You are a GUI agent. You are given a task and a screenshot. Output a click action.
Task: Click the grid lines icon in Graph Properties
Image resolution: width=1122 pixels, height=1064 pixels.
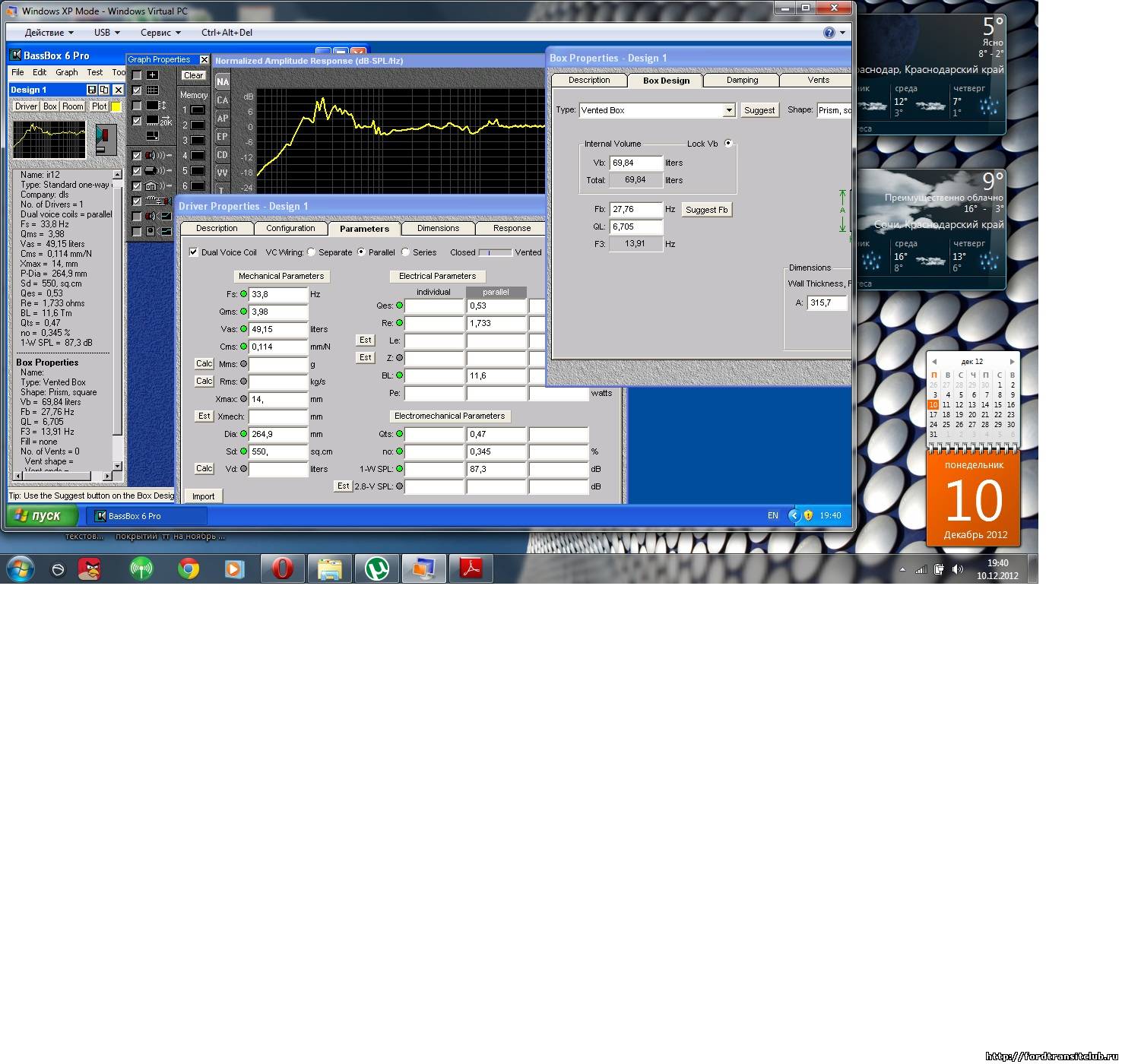tap(153, 90)
